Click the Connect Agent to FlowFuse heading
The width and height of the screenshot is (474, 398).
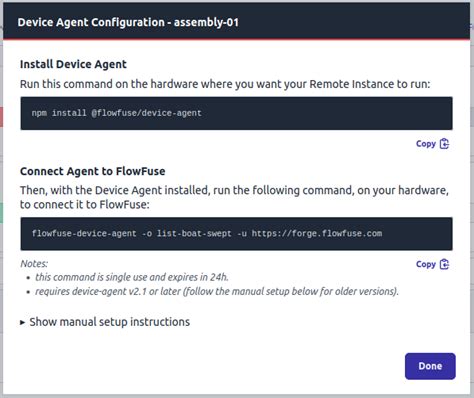click(x=93, y=171)
